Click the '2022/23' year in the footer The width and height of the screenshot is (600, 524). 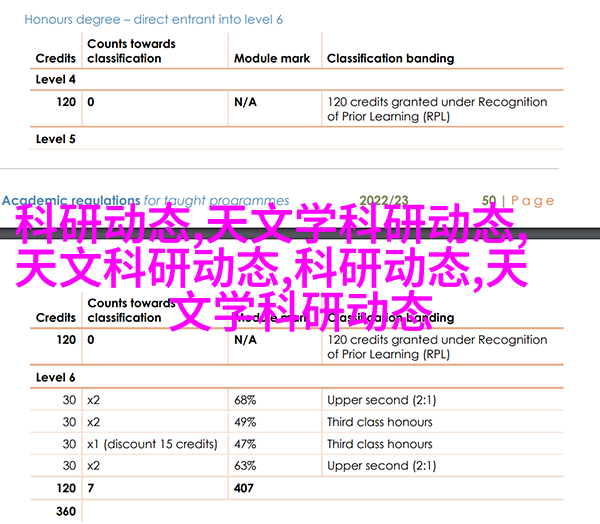tap(386, 200)
